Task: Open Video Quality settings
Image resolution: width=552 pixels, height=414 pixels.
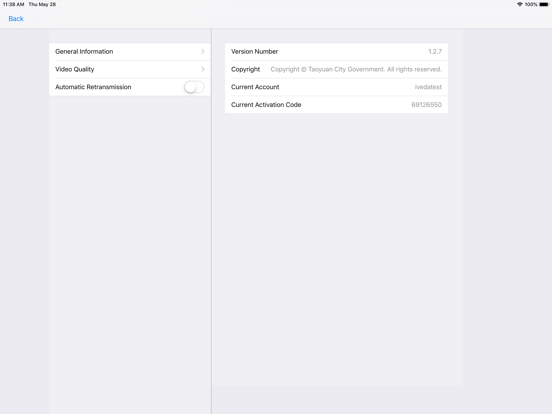Action: pos(130,69)
